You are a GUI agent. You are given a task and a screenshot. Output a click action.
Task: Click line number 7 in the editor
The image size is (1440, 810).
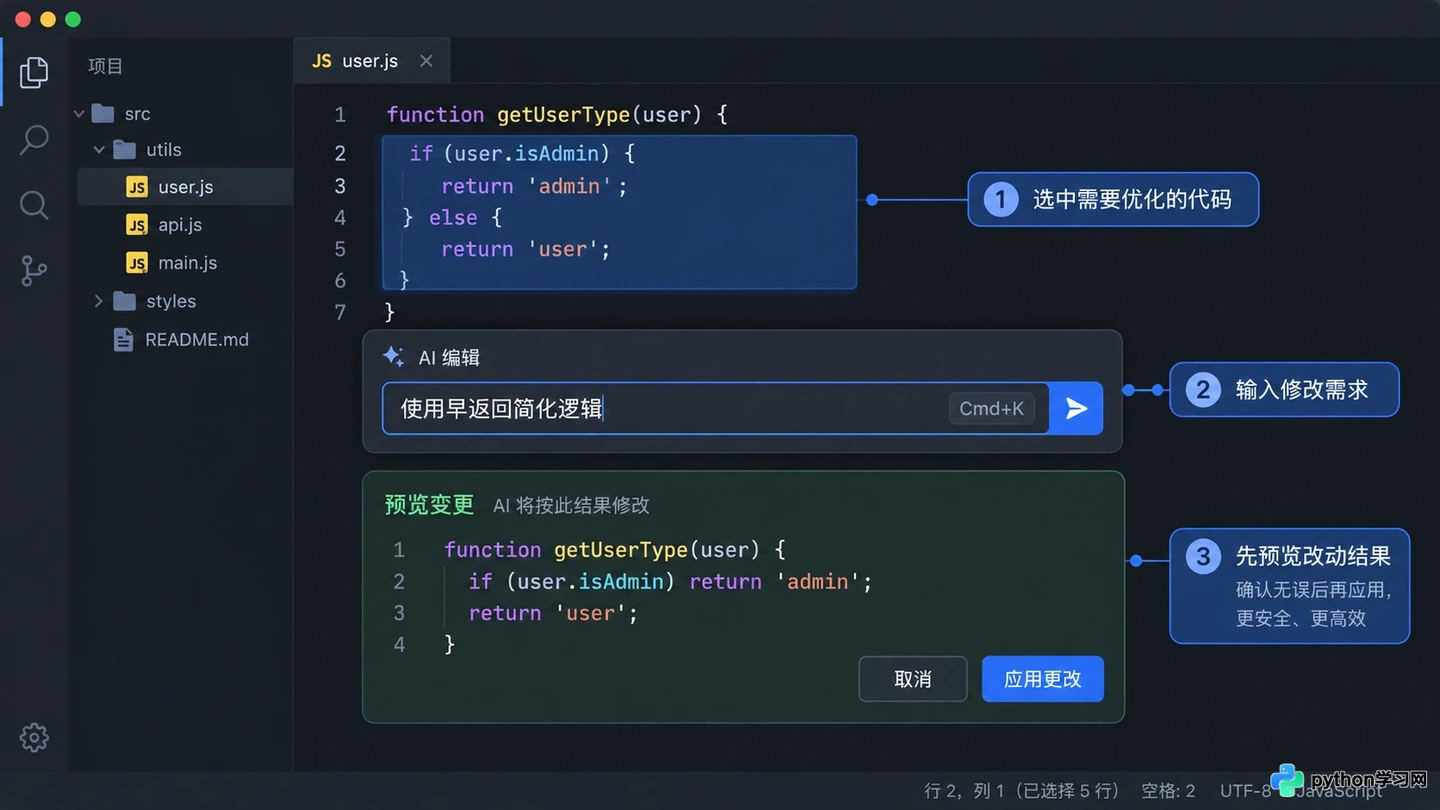[340, 312]
